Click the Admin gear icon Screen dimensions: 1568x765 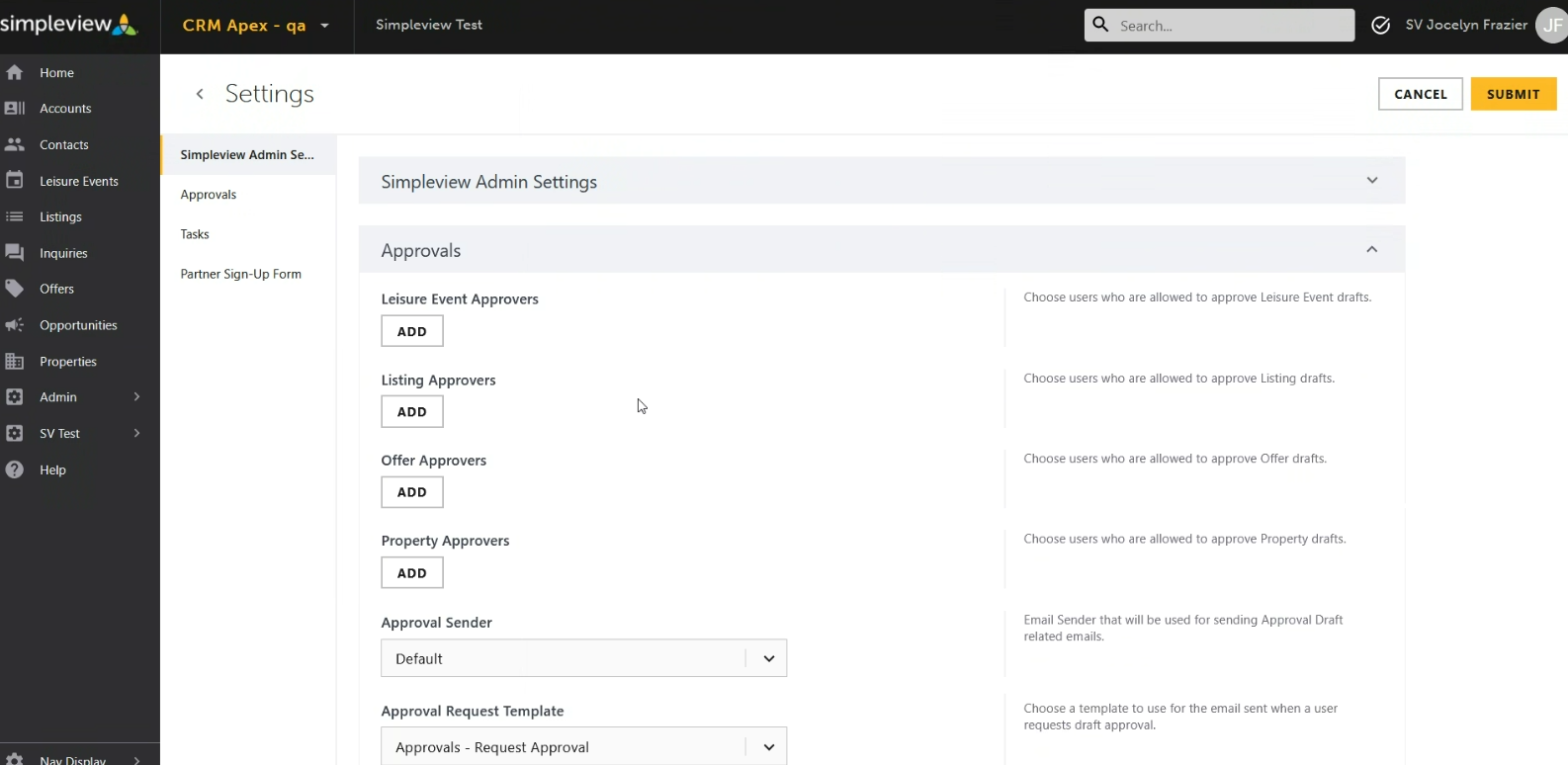pyautogui.click(x=15, y=397)
